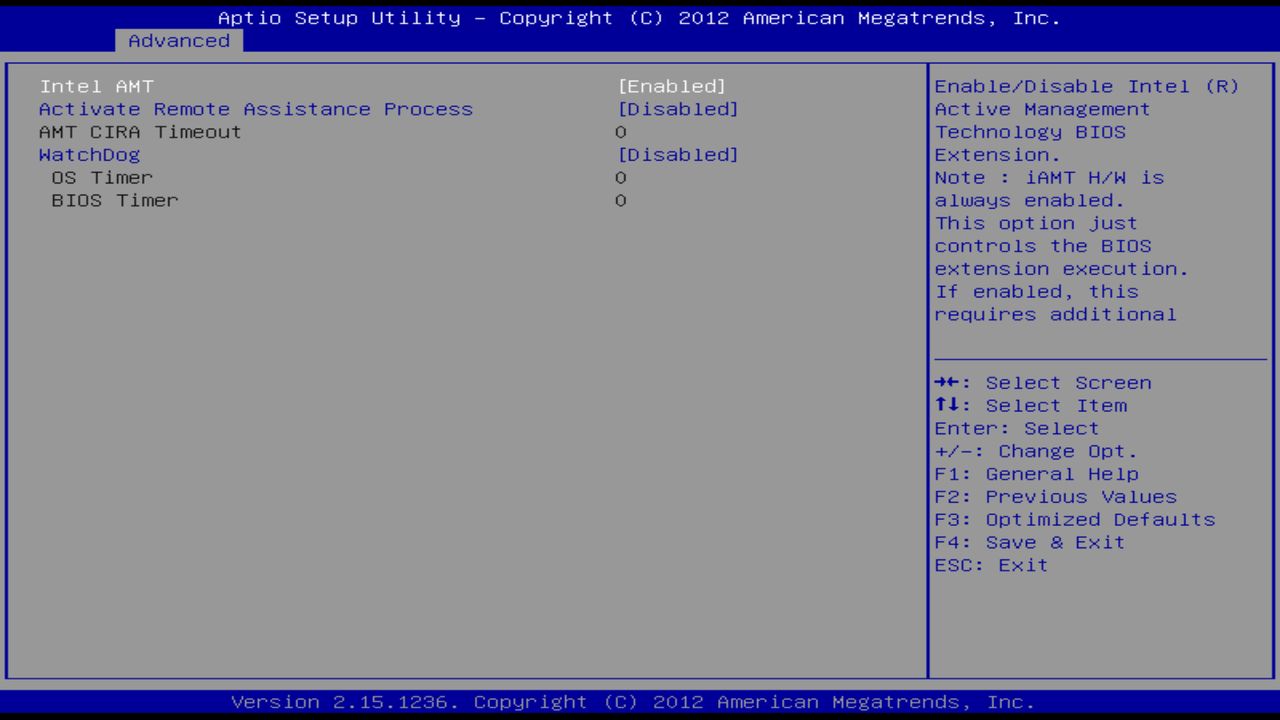This screenshot has height=720, width=1280.
Task: Select the Activate Remote Assistance Process option
Action: coord(255,109)
